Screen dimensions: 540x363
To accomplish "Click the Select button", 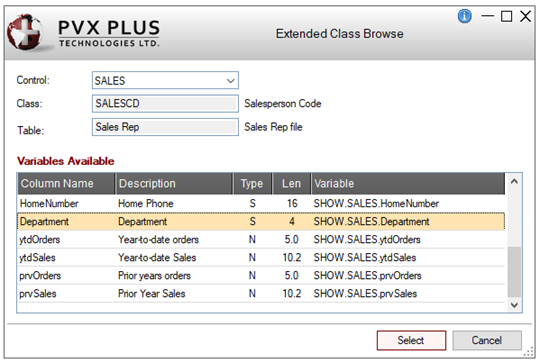I will click(411, 340).
